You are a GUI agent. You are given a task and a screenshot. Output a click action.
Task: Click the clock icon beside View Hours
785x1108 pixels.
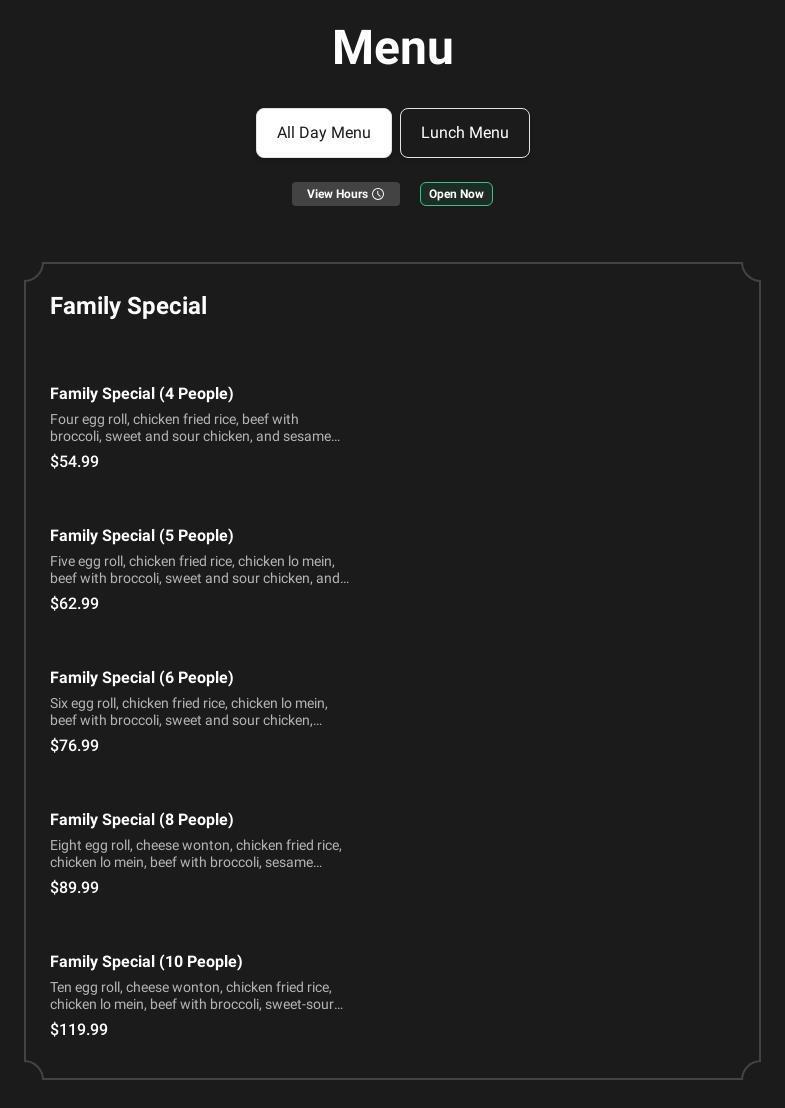(378, 194)
